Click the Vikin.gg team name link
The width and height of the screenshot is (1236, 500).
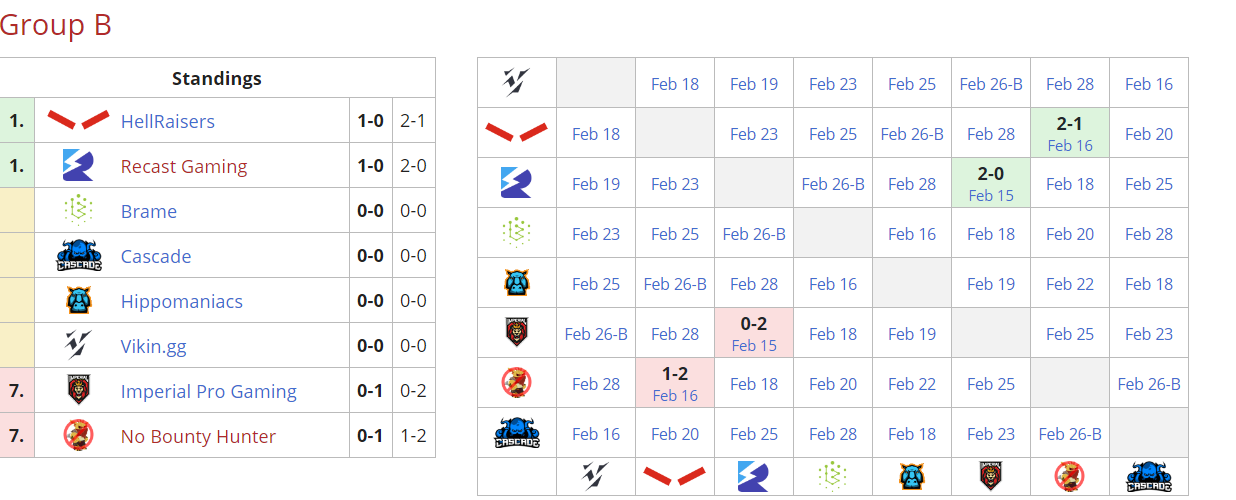pos(153,346)
